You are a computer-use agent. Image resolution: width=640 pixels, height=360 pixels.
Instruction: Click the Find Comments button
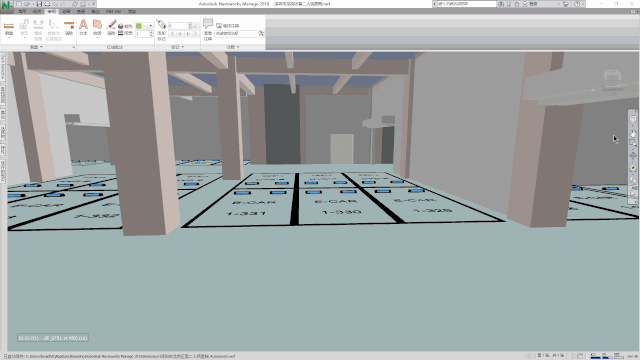(228, 26)
